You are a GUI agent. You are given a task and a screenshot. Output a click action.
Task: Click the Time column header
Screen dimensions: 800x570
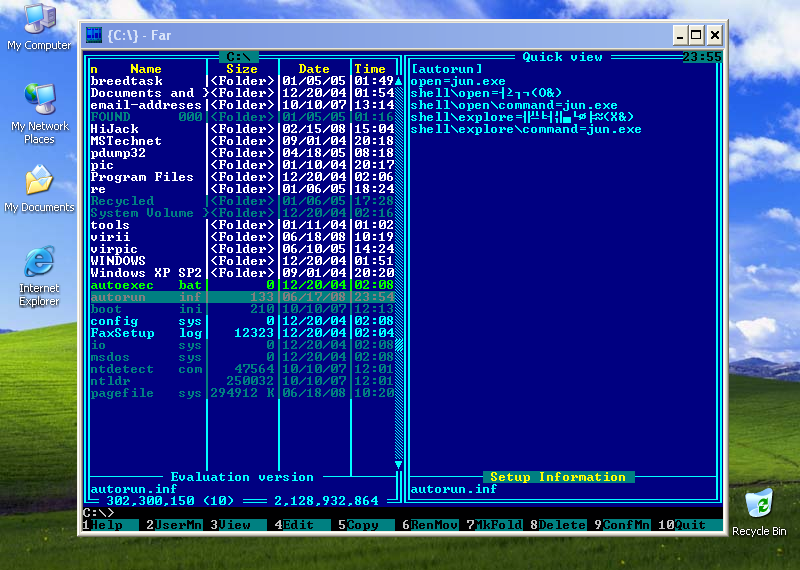tap(370, 69)
